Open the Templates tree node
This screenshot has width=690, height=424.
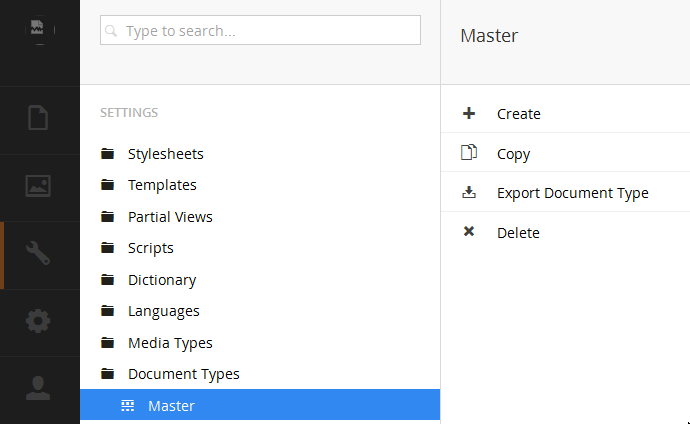pyautogui.click(x=162, y=185)
